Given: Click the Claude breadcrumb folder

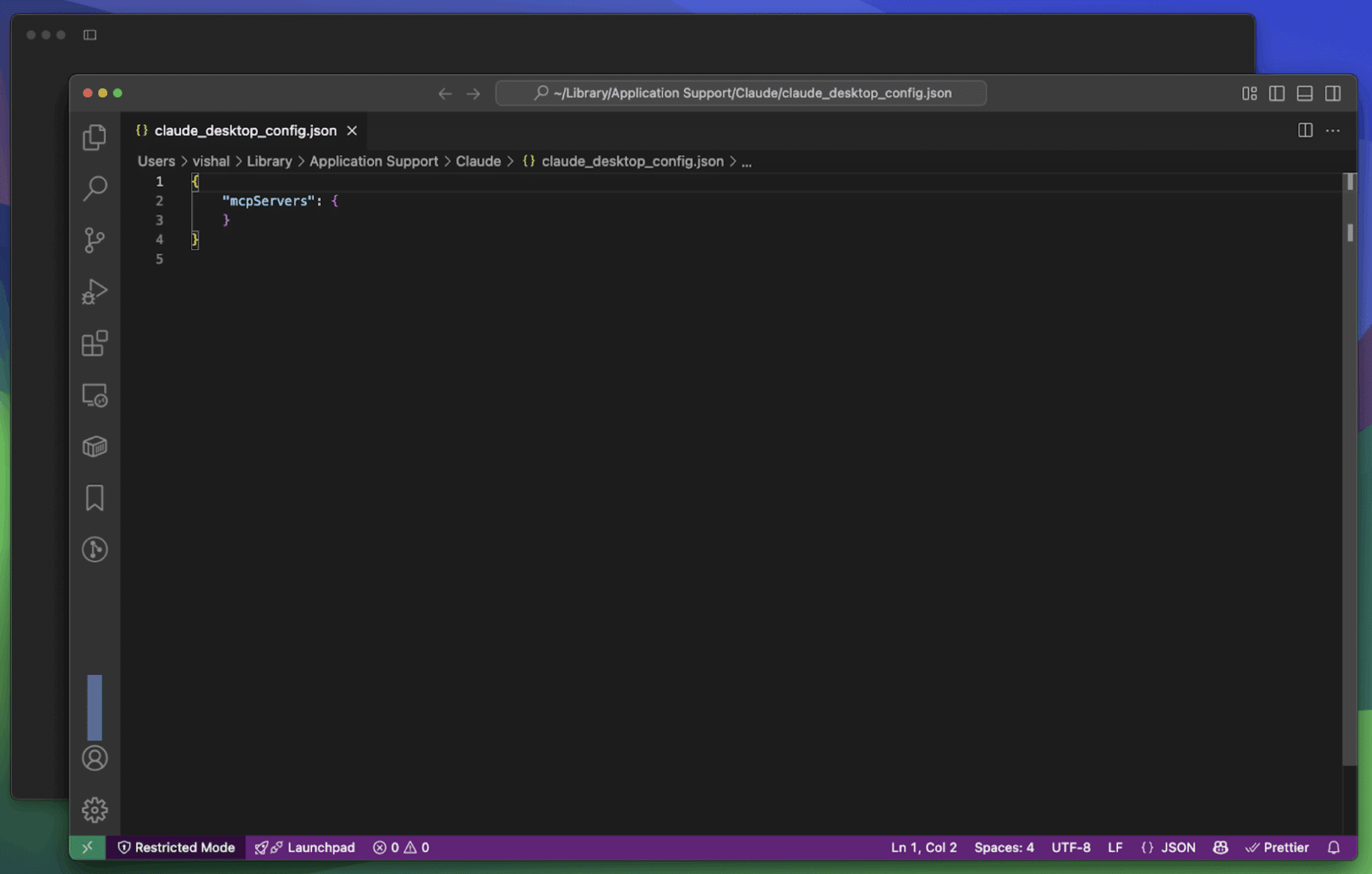Looking at the screenshot, I should pyautogui.click(x=478, y=162).
